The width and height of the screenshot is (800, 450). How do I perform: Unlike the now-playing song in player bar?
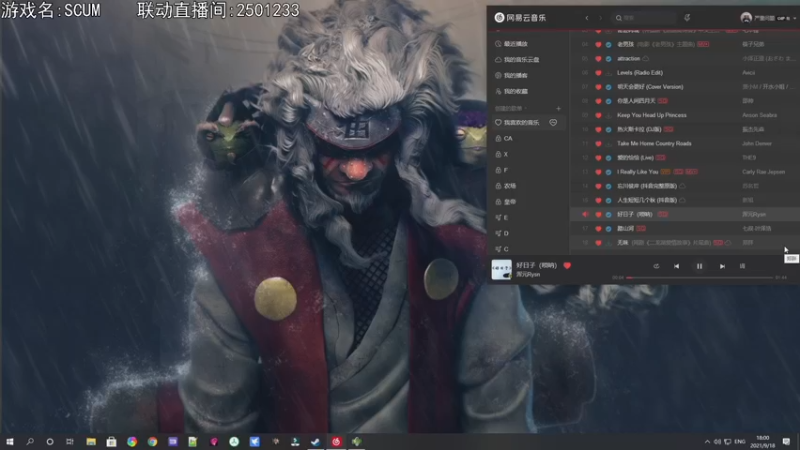pos(567,265)
